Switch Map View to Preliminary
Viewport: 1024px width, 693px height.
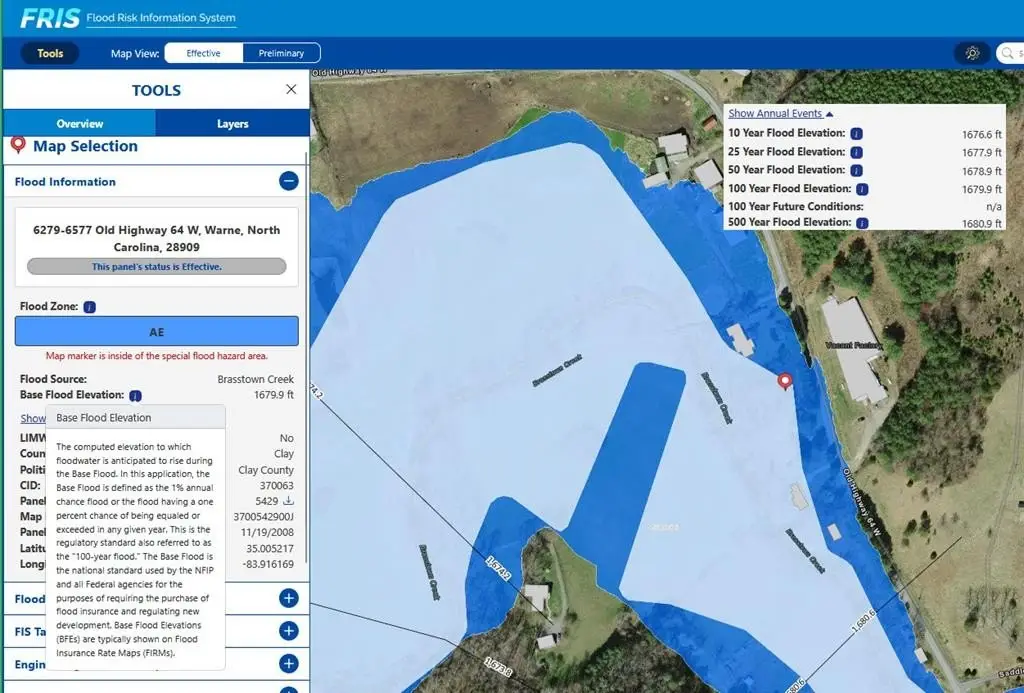point(281,53)
